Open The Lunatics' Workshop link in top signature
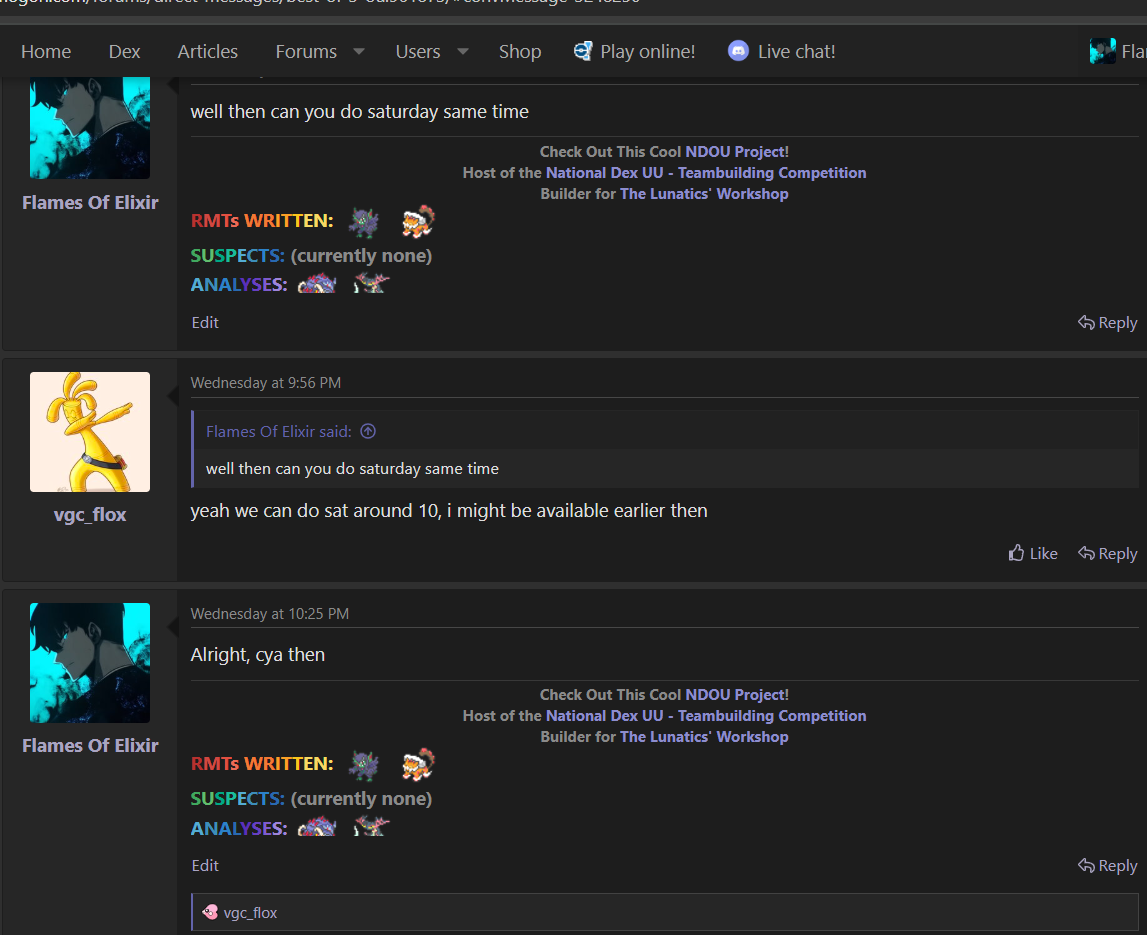 (x=704, y=193)
